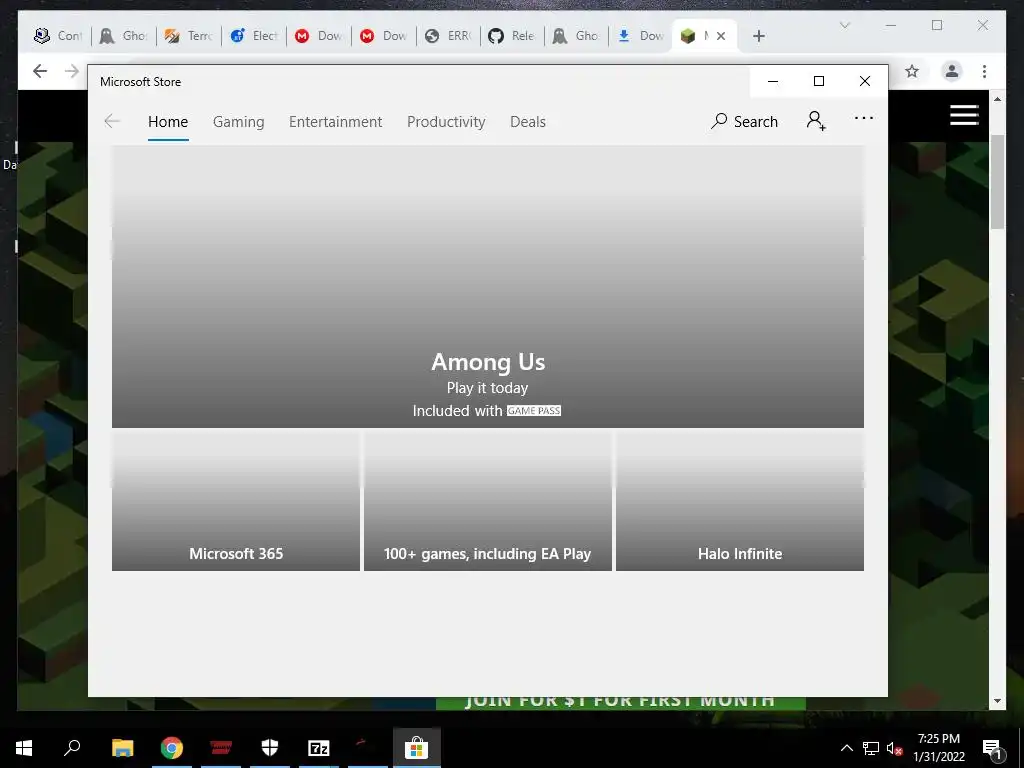Open the Chrome profile avatar
Image resolution: width=1024 pixels, height=768 pixels.
coord(952,71)
